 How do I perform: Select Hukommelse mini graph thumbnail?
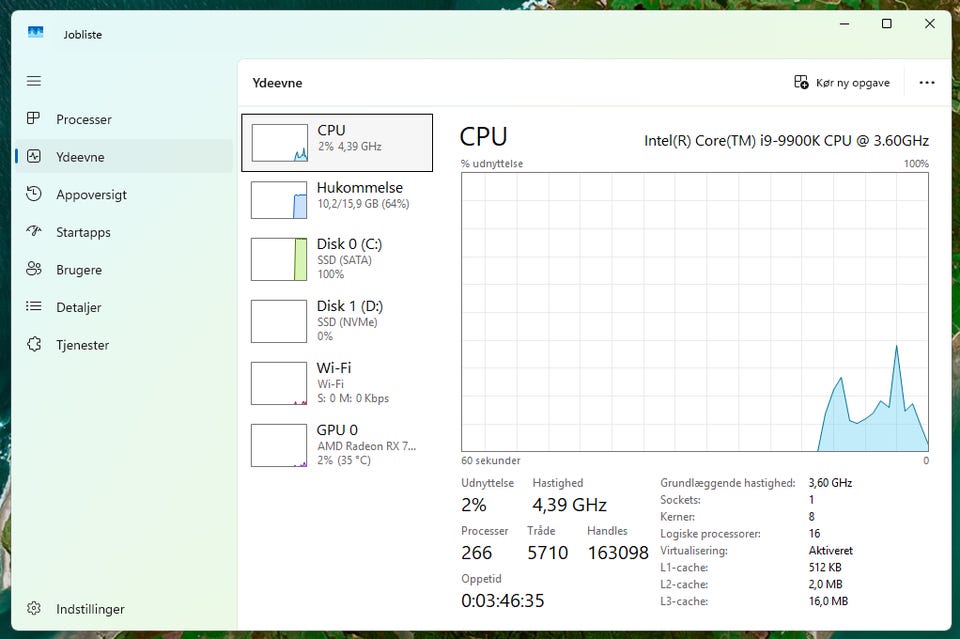tap(279, 200)
